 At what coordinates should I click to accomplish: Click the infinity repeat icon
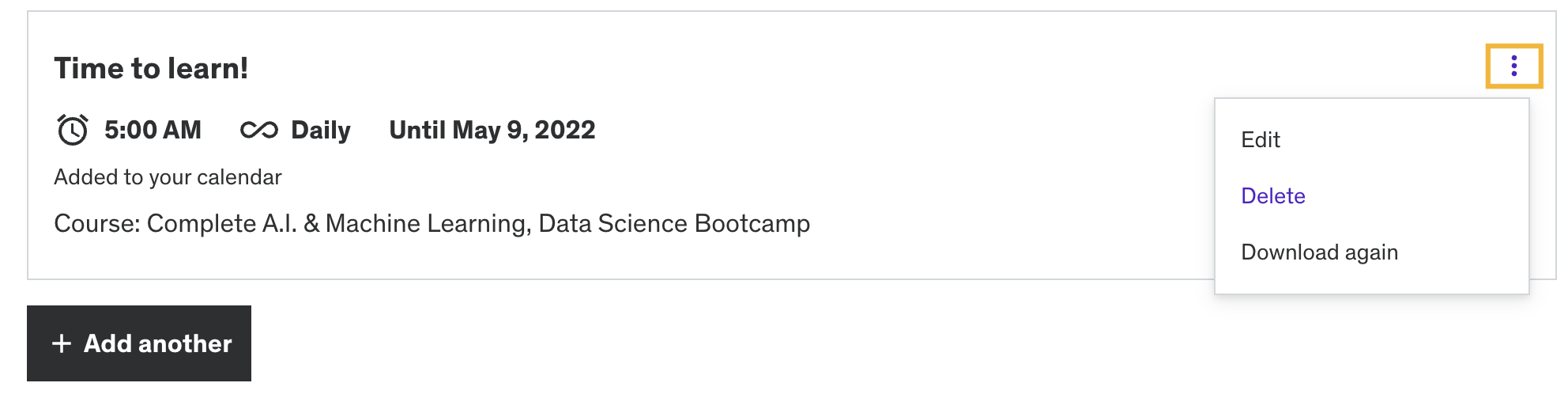[259, 130]
